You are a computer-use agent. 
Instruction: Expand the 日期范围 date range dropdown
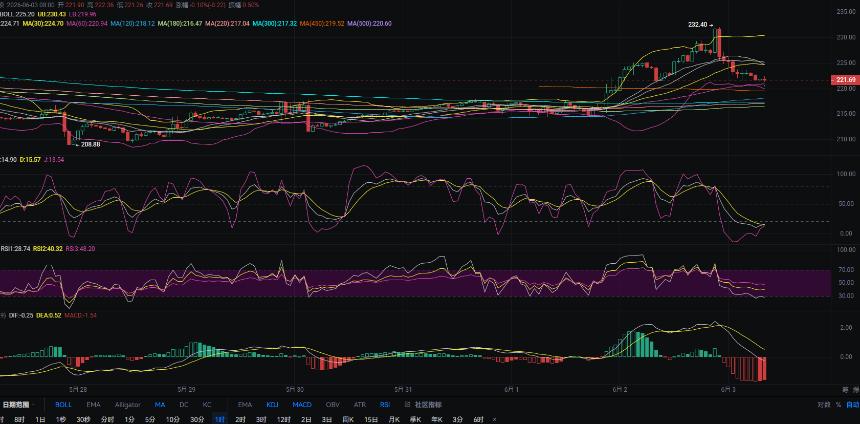pos(17,405)
